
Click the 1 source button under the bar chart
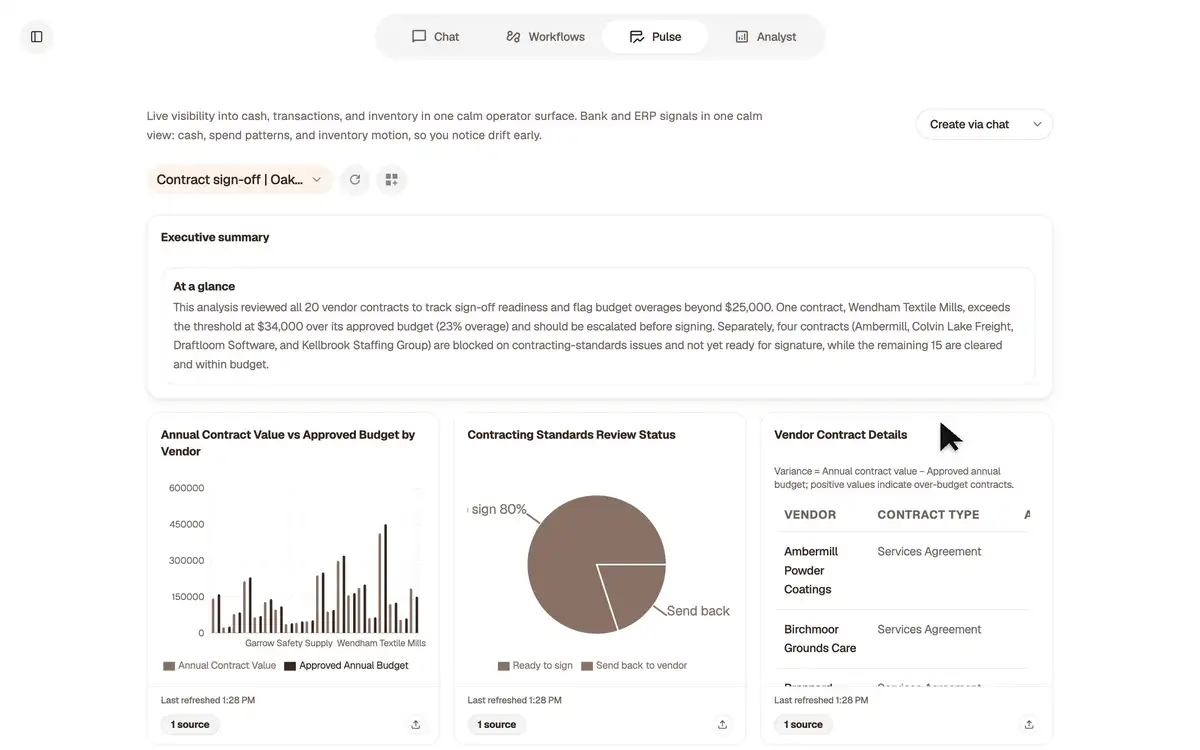pyautogui.click(x=190, y=725)
